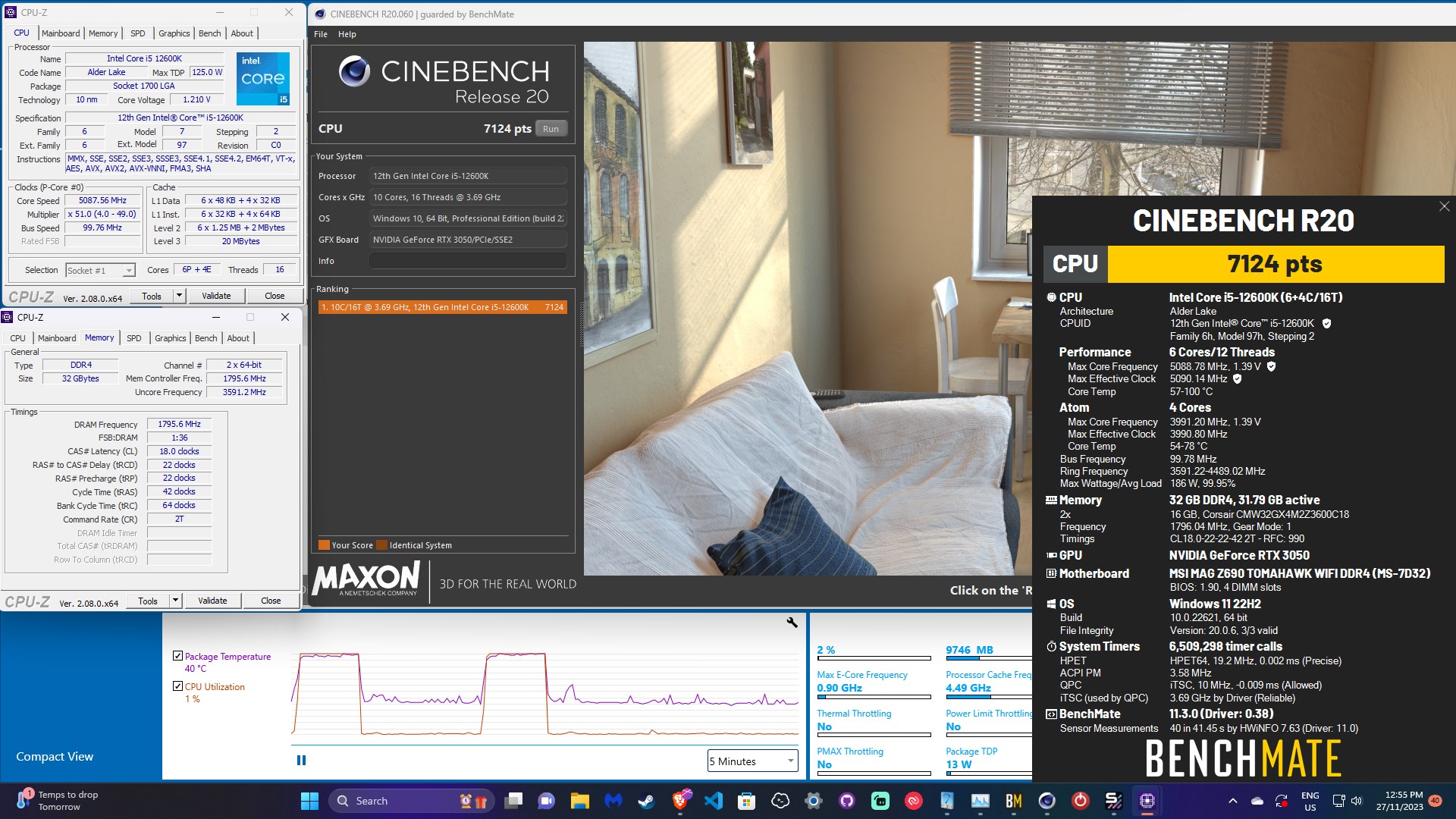This screenshot has height=819, width=1456.
Task: Click Close button in lower CPU-Z window
Action: click(x=271, y=601)
